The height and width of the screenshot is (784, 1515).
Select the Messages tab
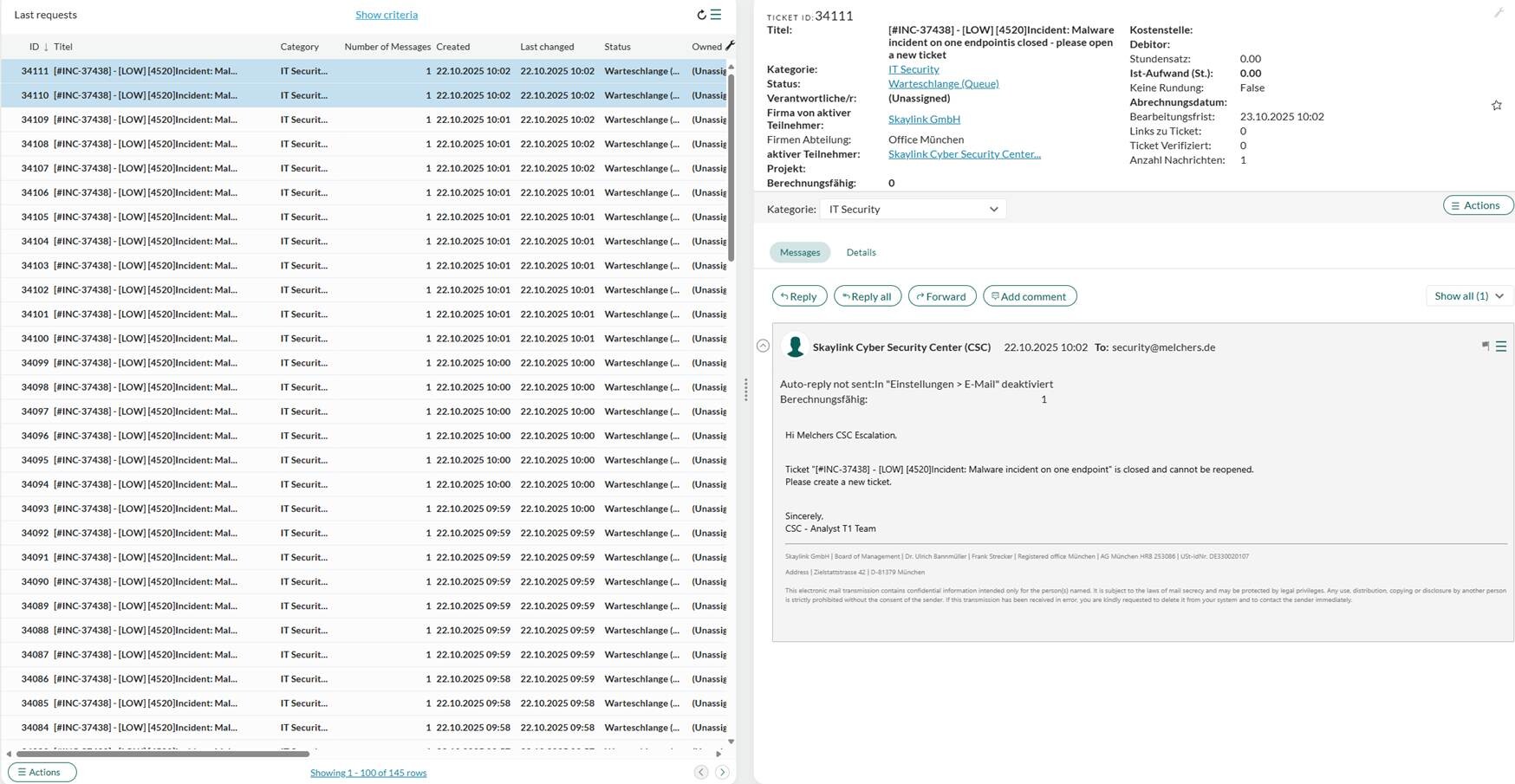click(x=799, y=252)
